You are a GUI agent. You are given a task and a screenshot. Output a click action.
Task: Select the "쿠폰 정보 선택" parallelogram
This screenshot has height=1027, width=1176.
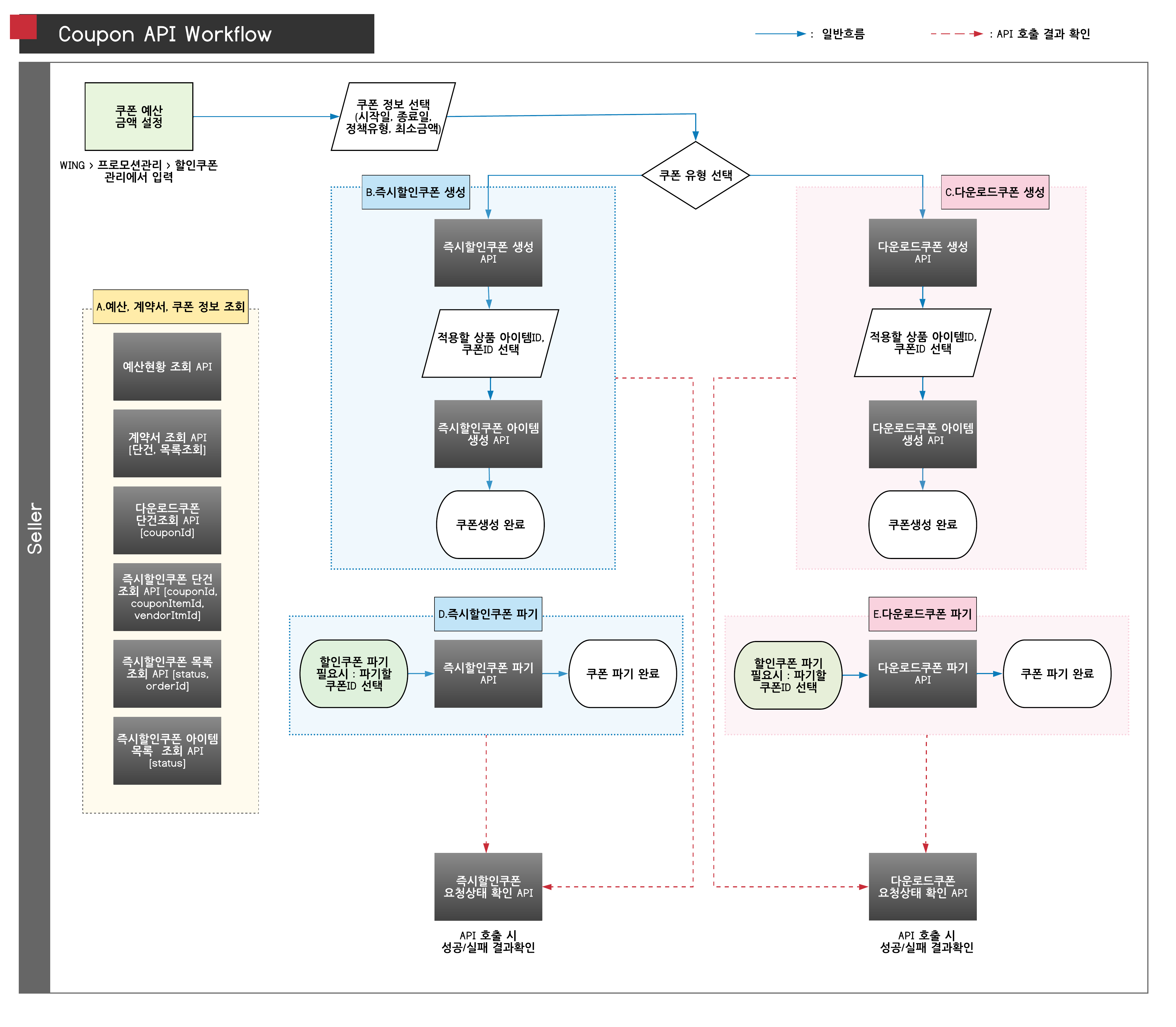pyautogui.click(x=394, y=116)
